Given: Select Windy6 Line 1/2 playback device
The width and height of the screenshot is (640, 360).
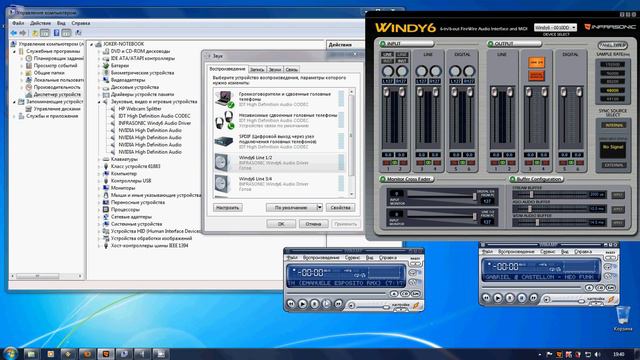Looking at the screenshot, I should coord(280,162).
